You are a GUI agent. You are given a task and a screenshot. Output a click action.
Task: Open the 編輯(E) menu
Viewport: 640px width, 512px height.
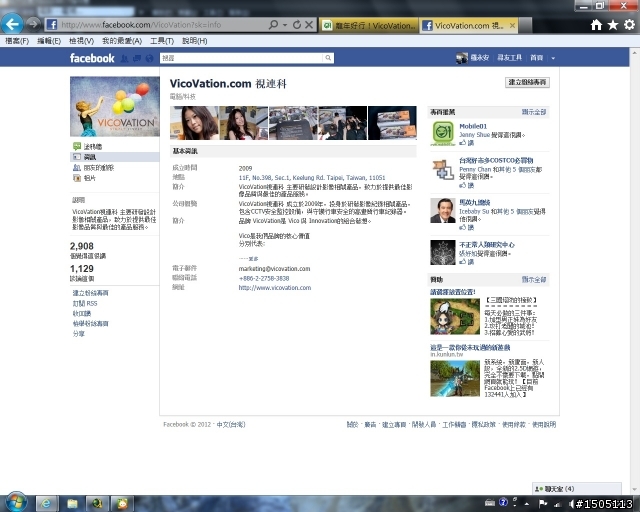(x=49, y=41)
